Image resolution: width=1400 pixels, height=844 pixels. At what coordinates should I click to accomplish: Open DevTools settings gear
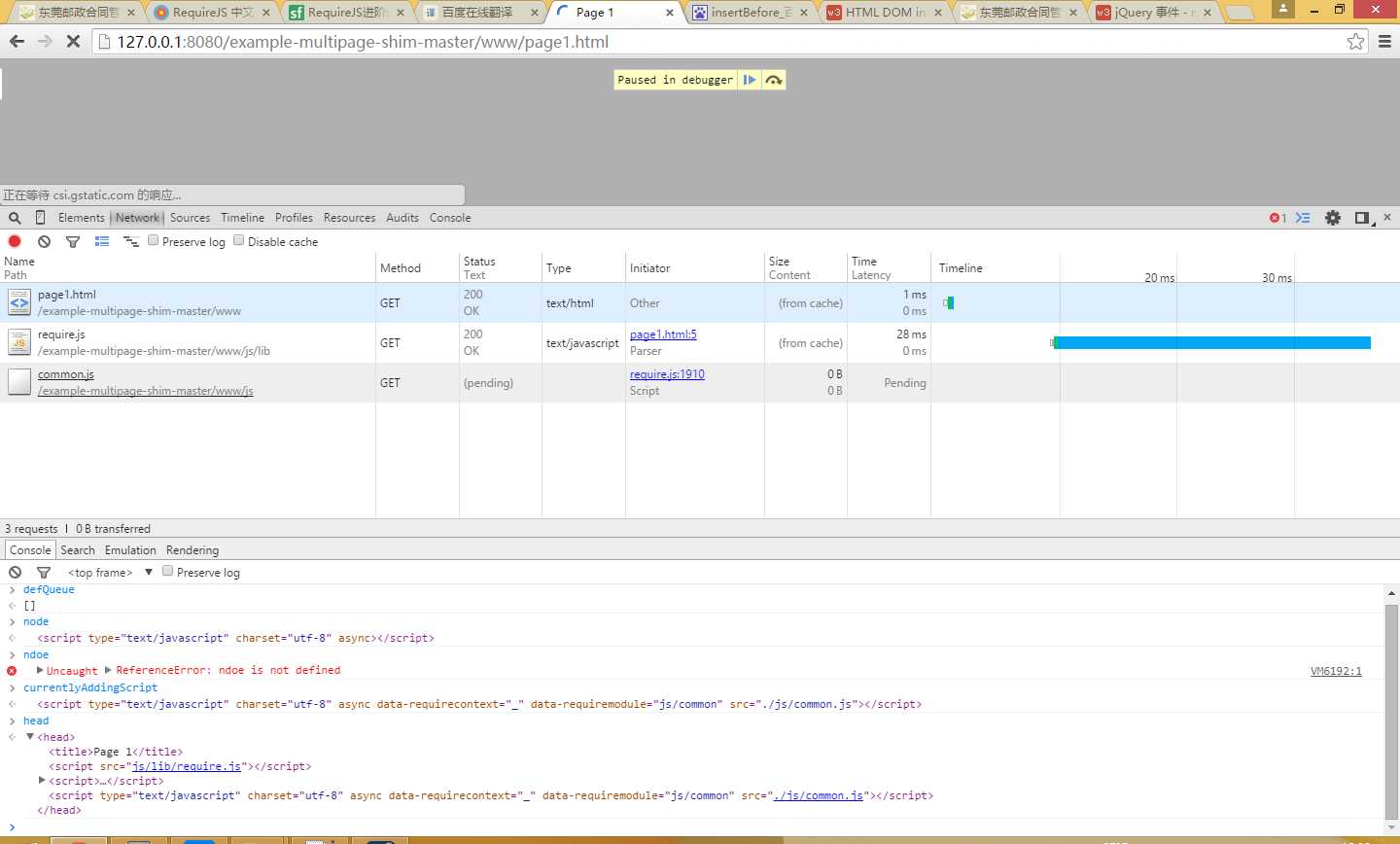point(1333,218)
